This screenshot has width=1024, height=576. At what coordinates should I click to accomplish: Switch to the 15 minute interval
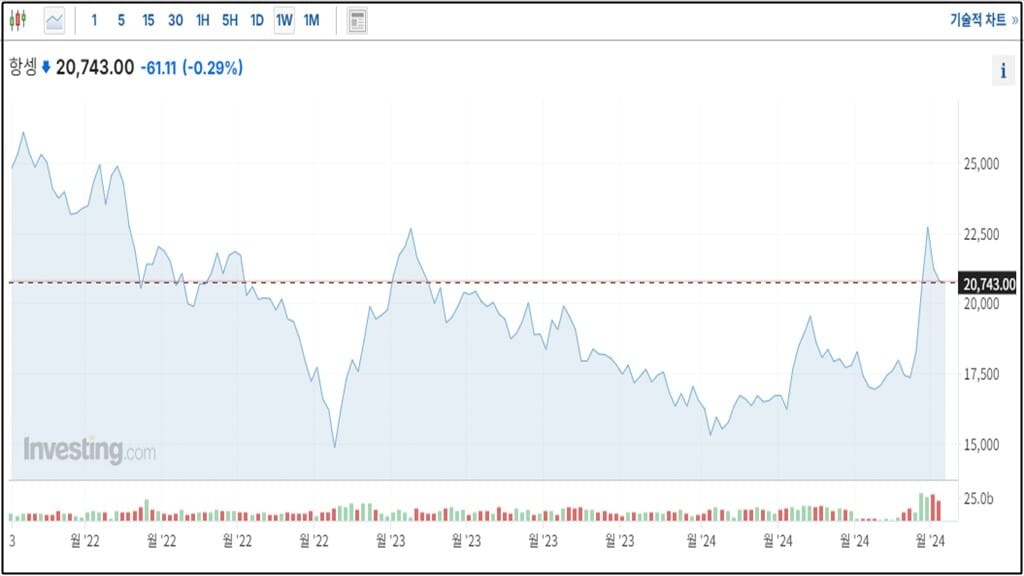click(148, 20)
